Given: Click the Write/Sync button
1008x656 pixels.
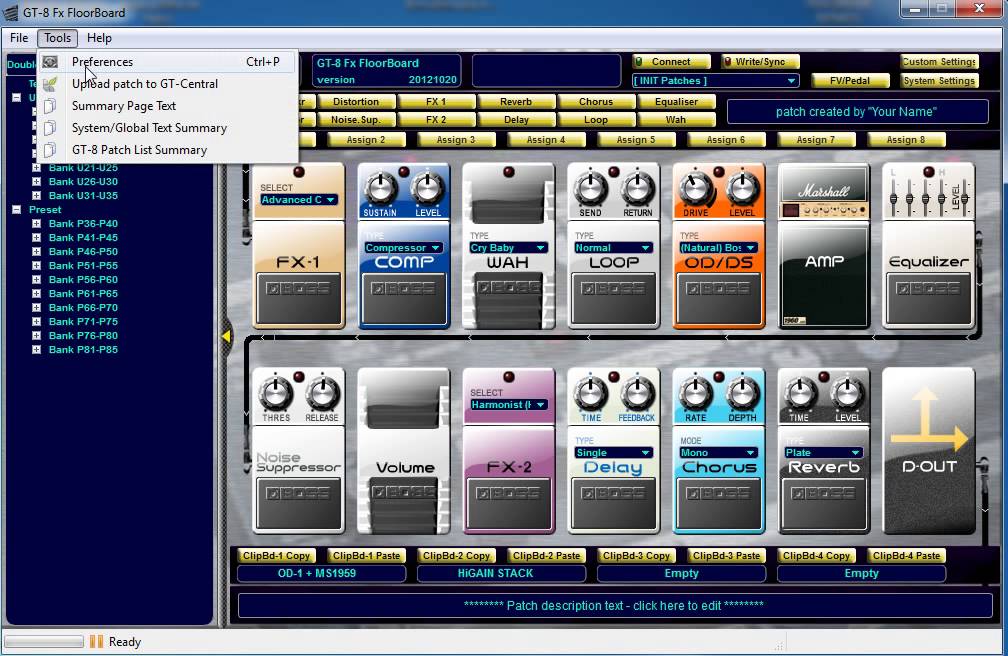Looking at the screenshot, I should click(760, 62).
